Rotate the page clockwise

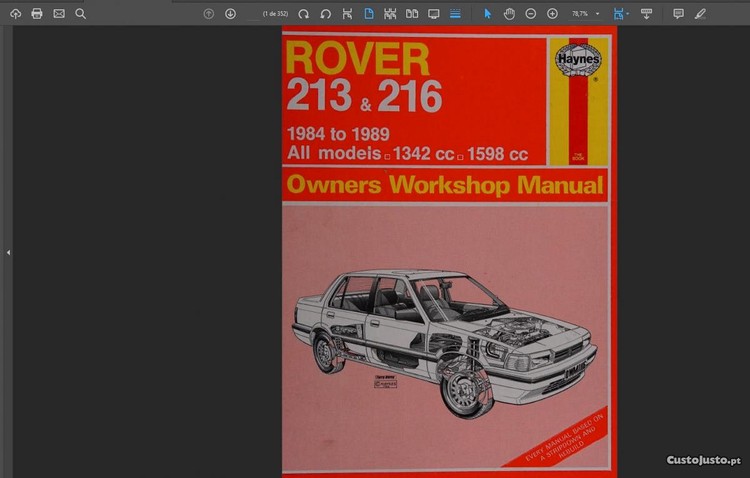[x=303, y=14]
